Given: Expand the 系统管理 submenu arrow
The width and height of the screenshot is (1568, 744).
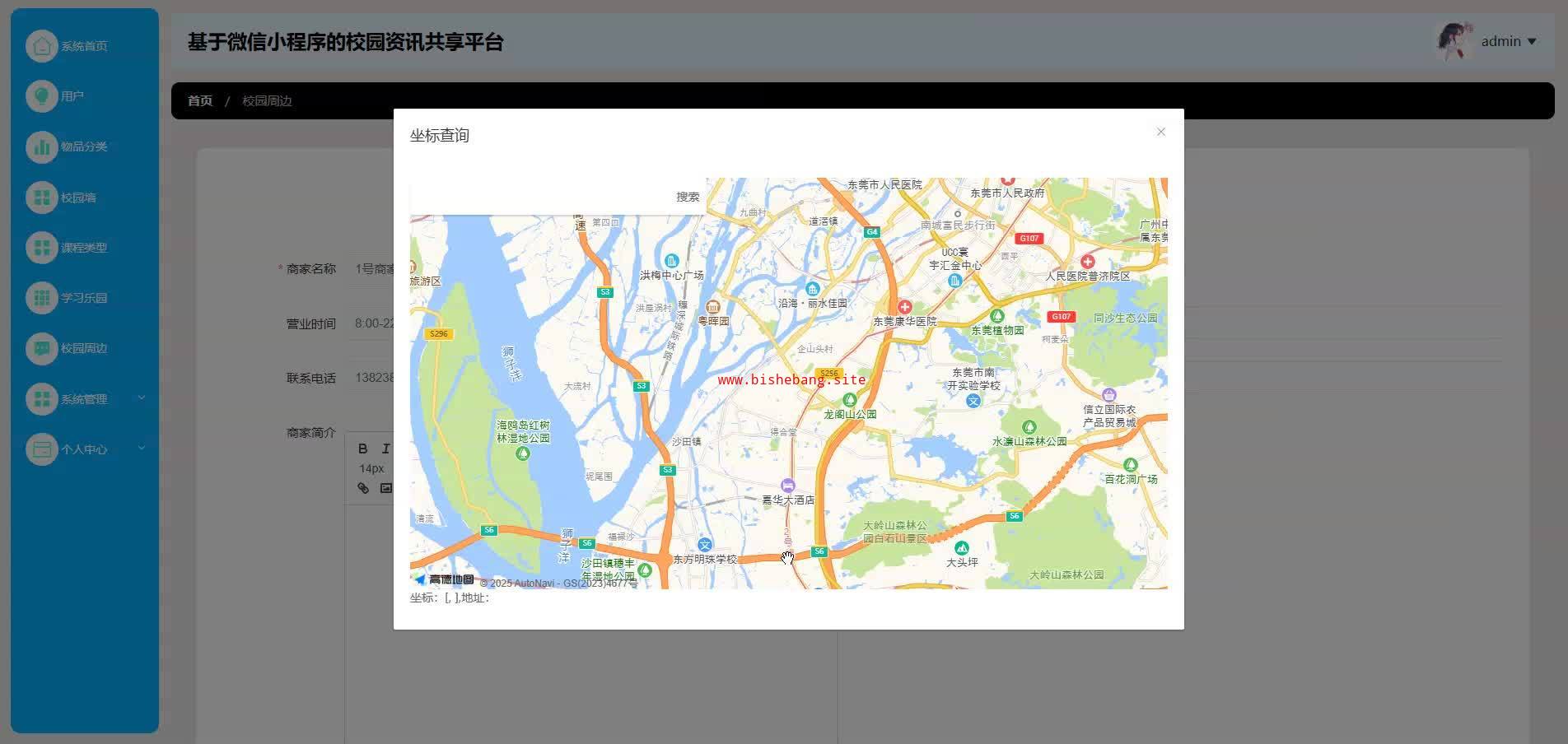Looking at the screenshot, I should 142,398.
